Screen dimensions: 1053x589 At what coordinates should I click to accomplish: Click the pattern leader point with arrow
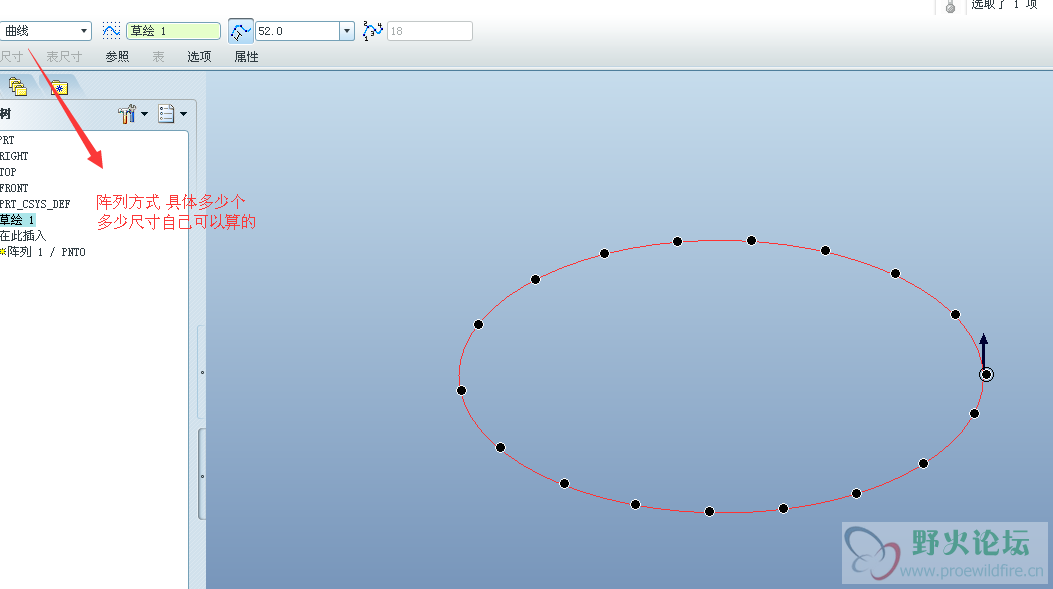pos(986,375)
